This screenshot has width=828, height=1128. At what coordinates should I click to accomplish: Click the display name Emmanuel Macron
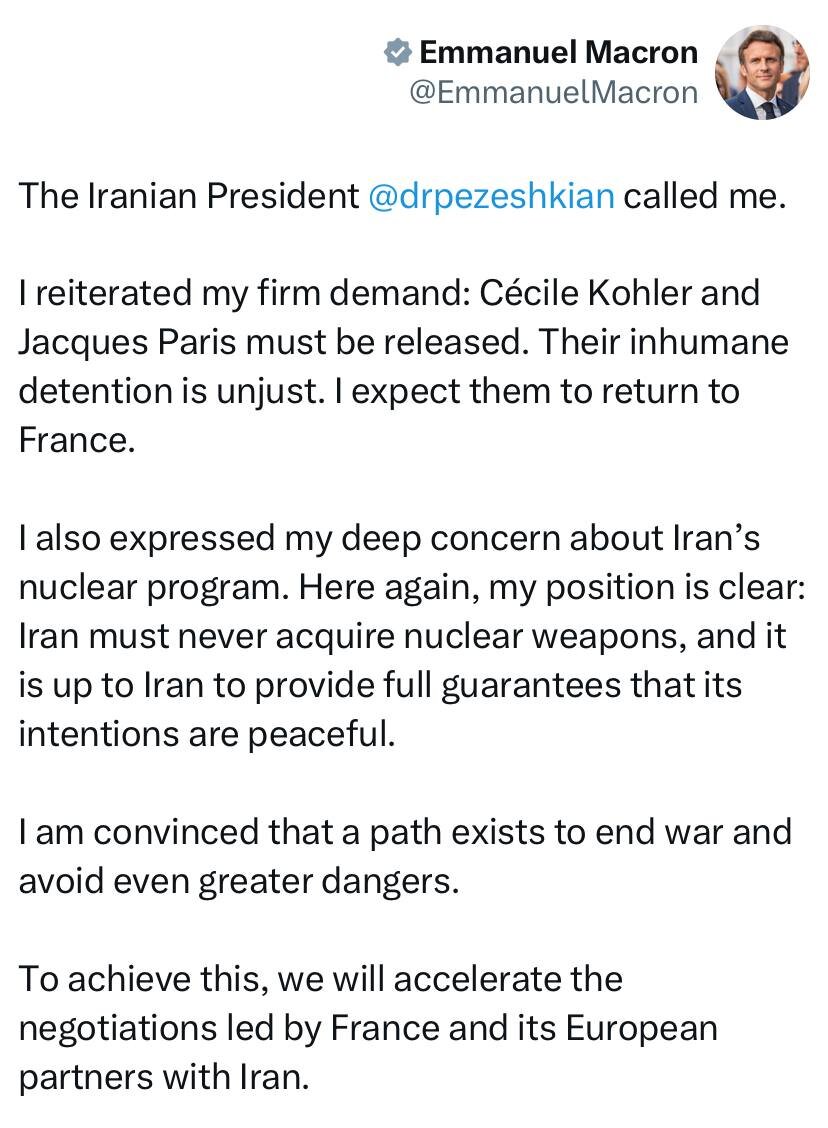558,53
